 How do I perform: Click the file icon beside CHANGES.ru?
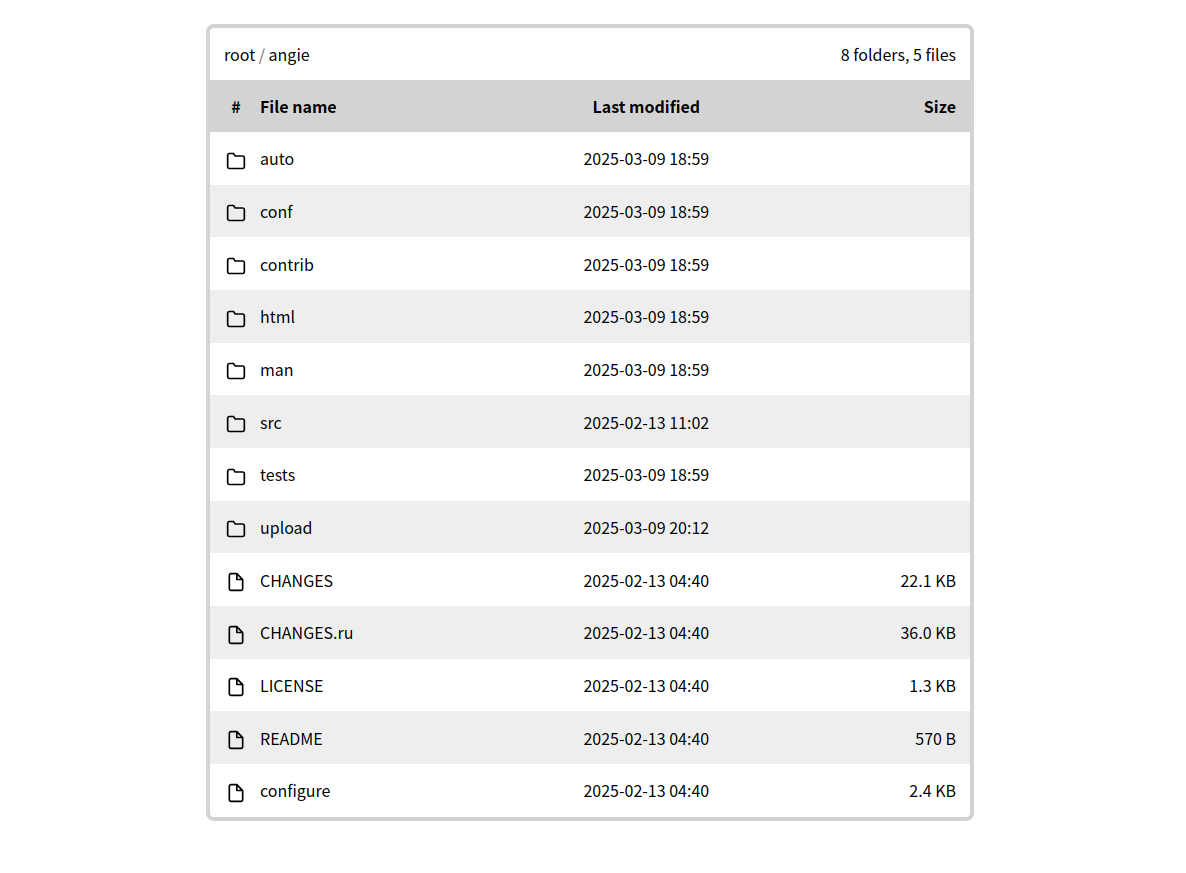[236, 634]
